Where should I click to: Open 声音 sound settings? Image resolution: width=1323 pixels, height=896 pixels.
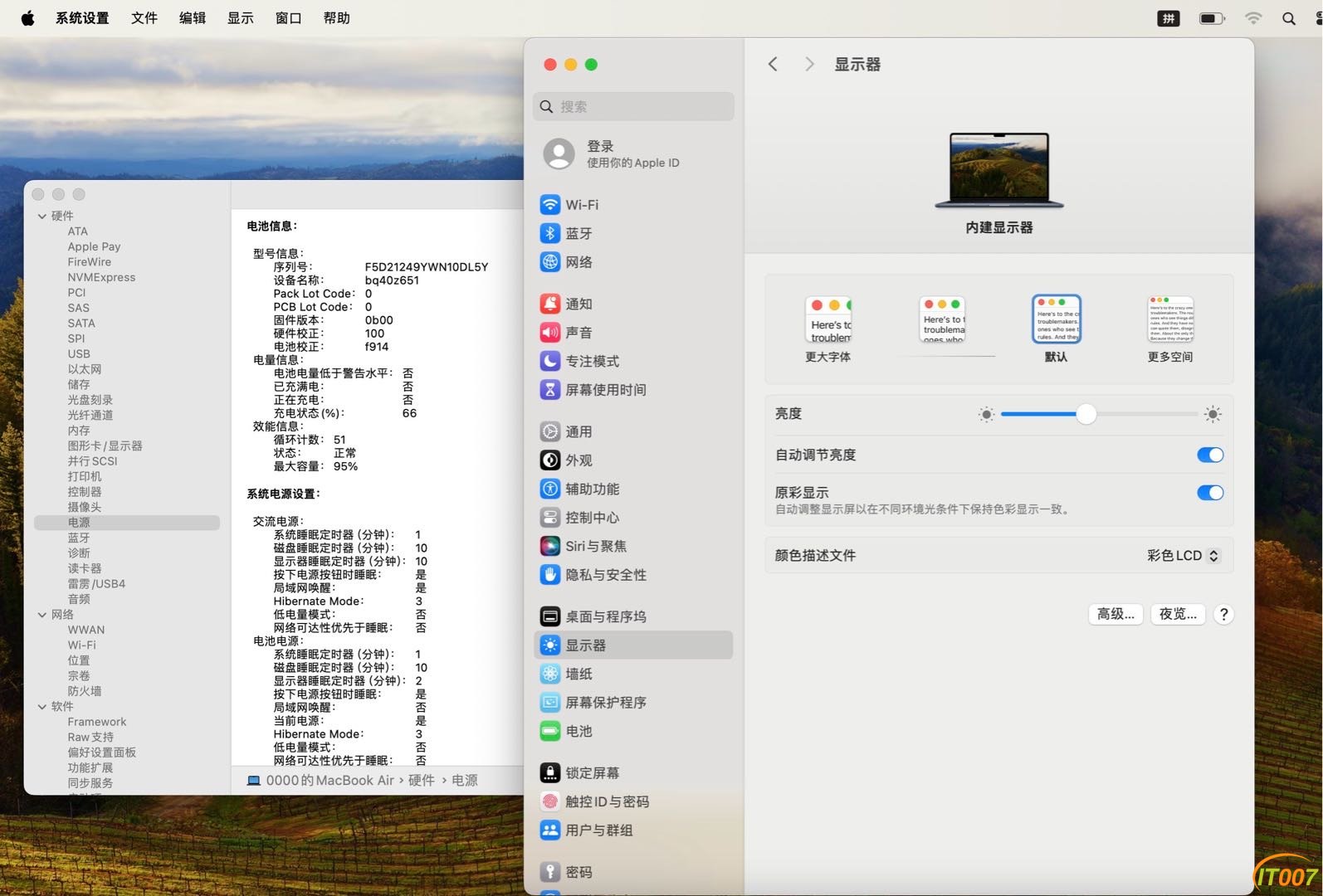(x=633, y=333)
